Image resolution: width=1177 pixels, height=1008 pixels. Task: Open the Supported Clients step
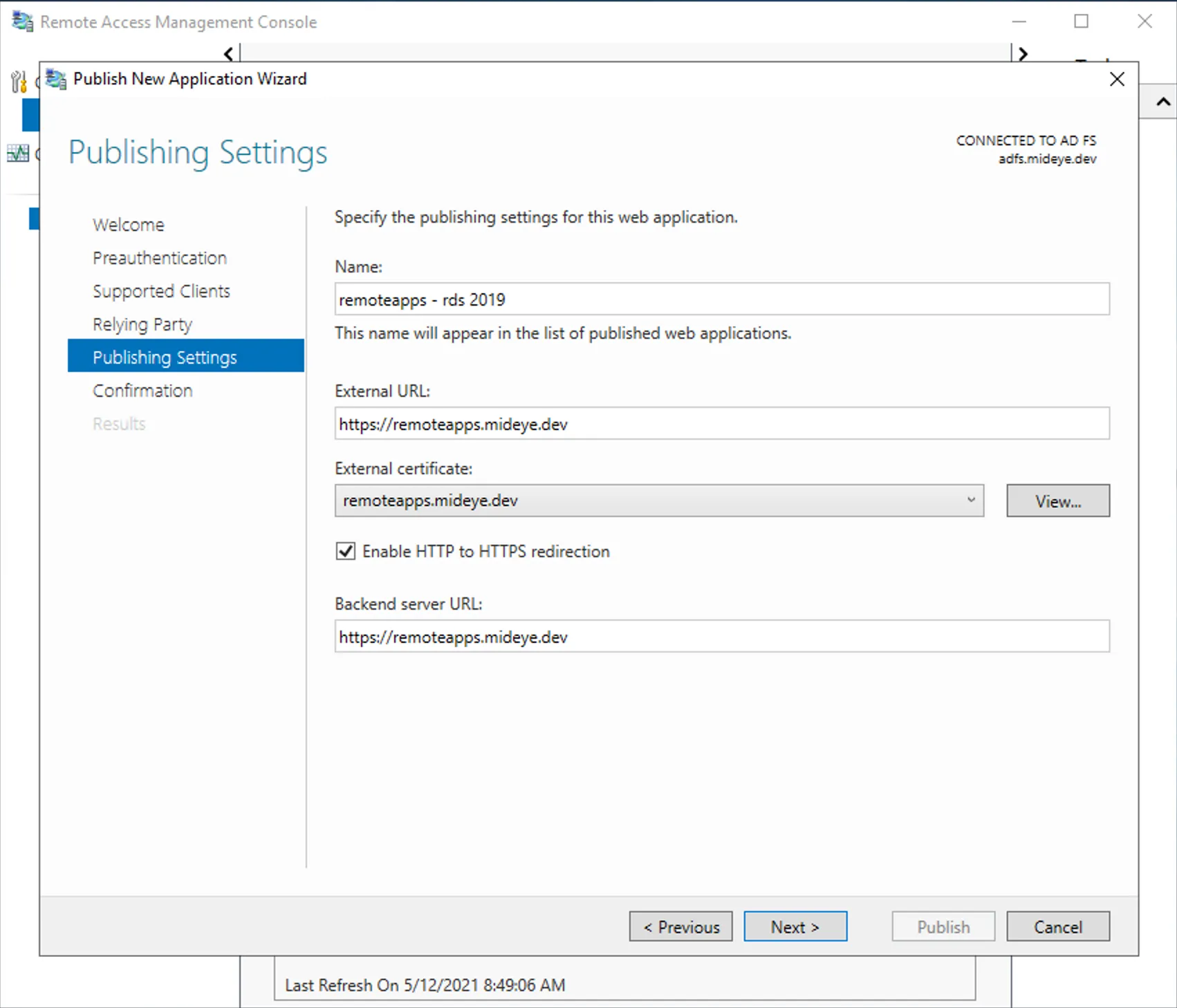click(161, 290)
